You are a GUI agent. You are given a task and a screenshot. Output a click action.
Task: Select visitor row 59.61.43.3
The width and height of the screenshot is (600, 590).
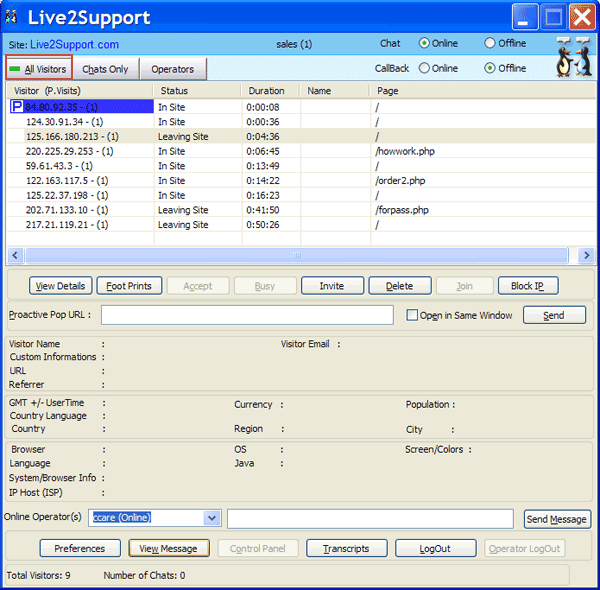point(302,166)
